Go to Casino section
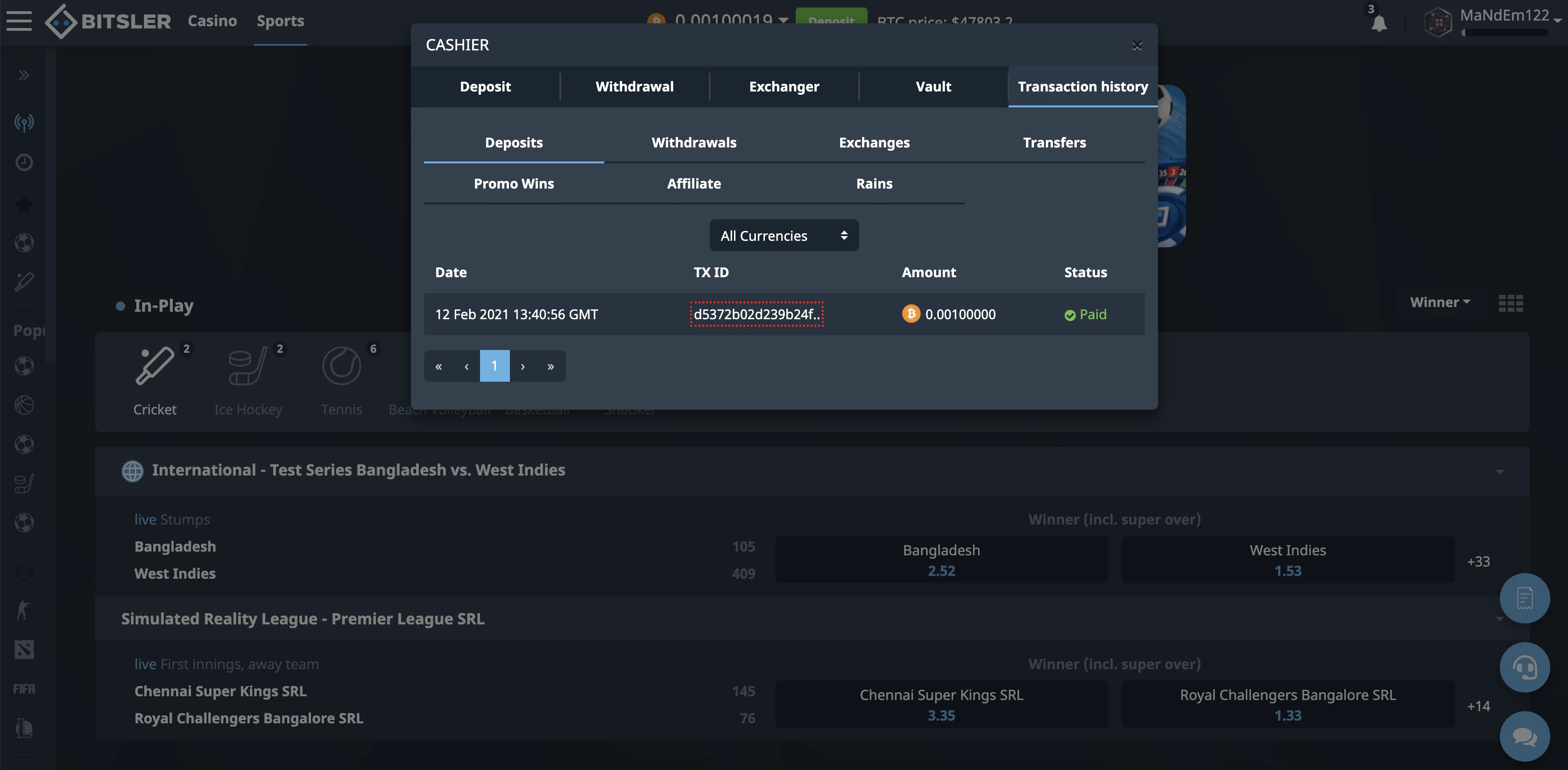 point(212,21)
